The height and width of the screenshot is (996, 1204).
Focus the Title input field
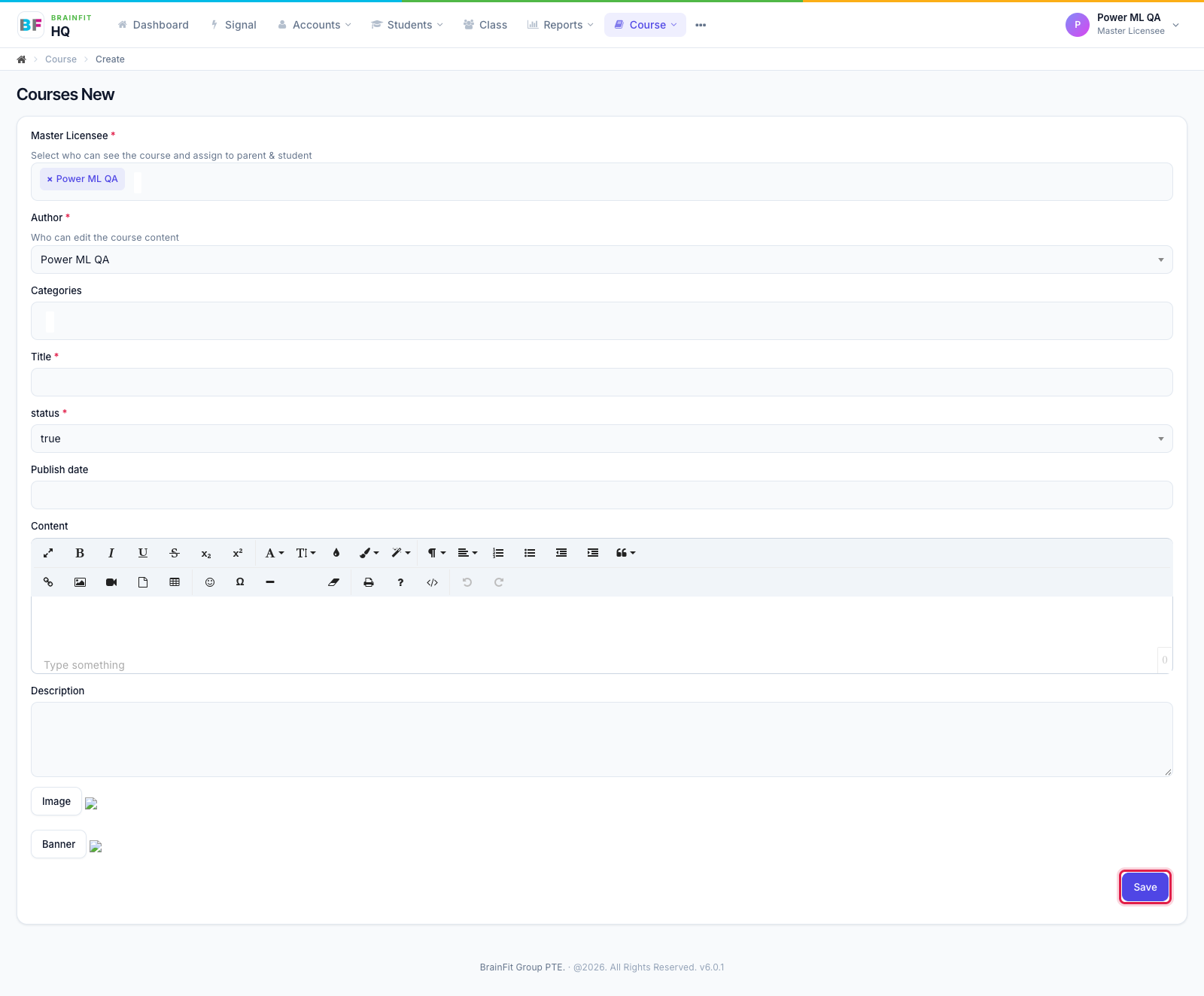tap(602, 382)
